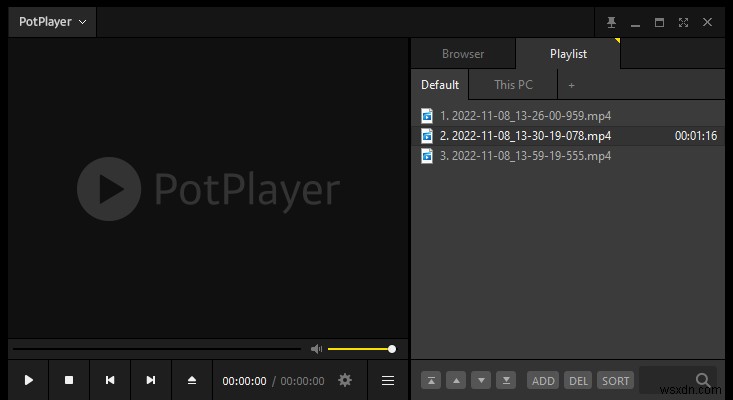Move selected item to top of playlist

tap(431, 380)
